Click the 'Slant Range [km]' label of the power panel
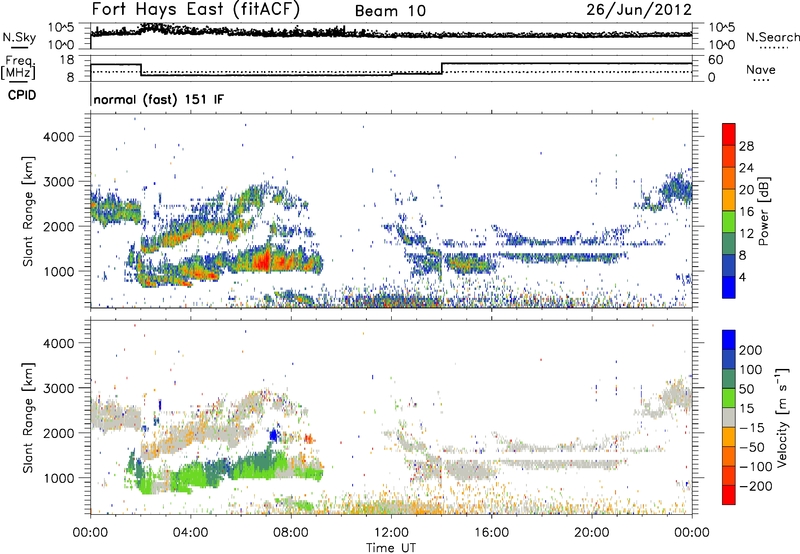The height and width of the screenshot is (554, 800). [x=28, y=211]
